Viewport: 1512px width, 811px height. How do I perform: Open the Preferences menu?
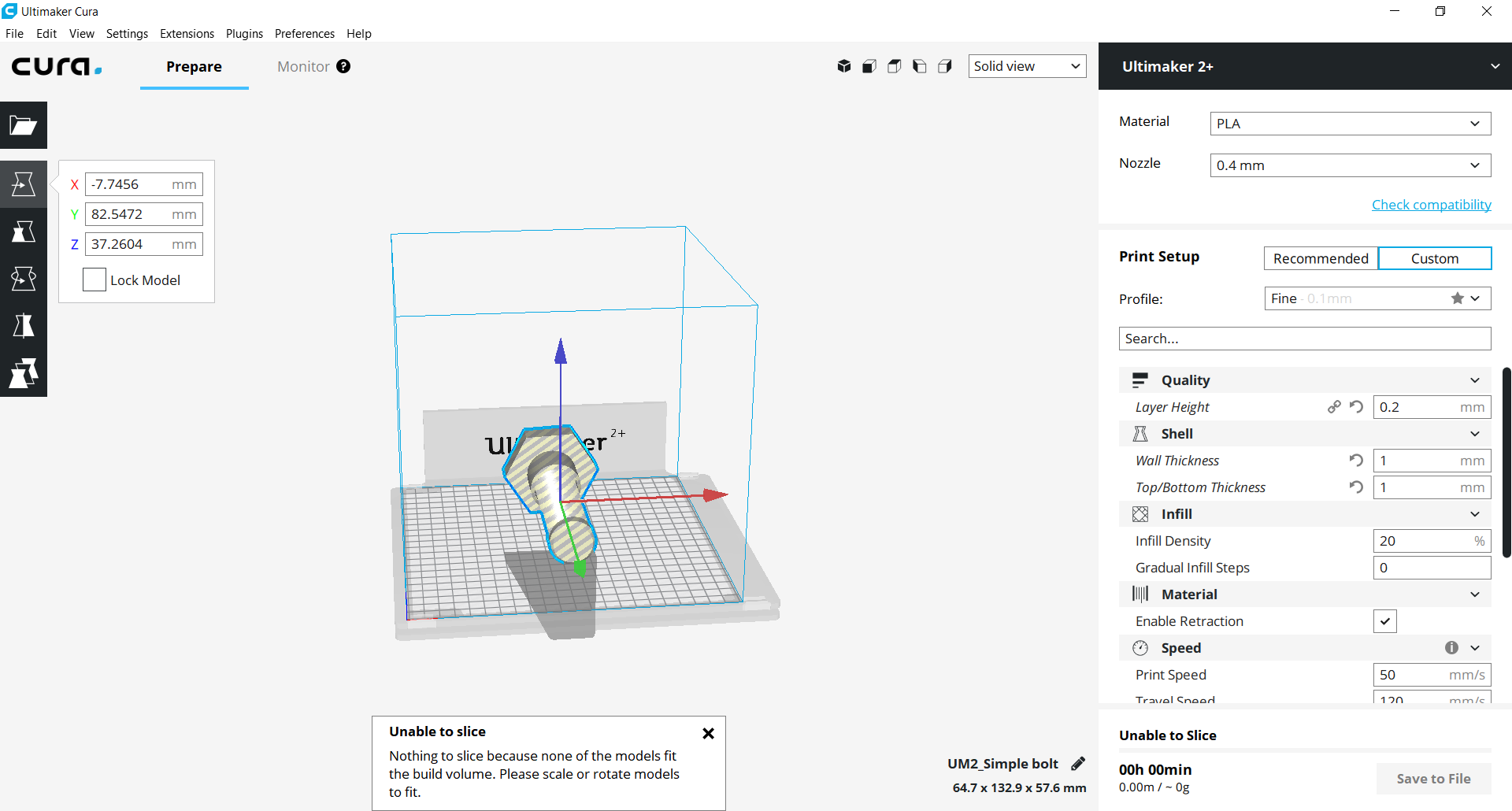point(305,34)
